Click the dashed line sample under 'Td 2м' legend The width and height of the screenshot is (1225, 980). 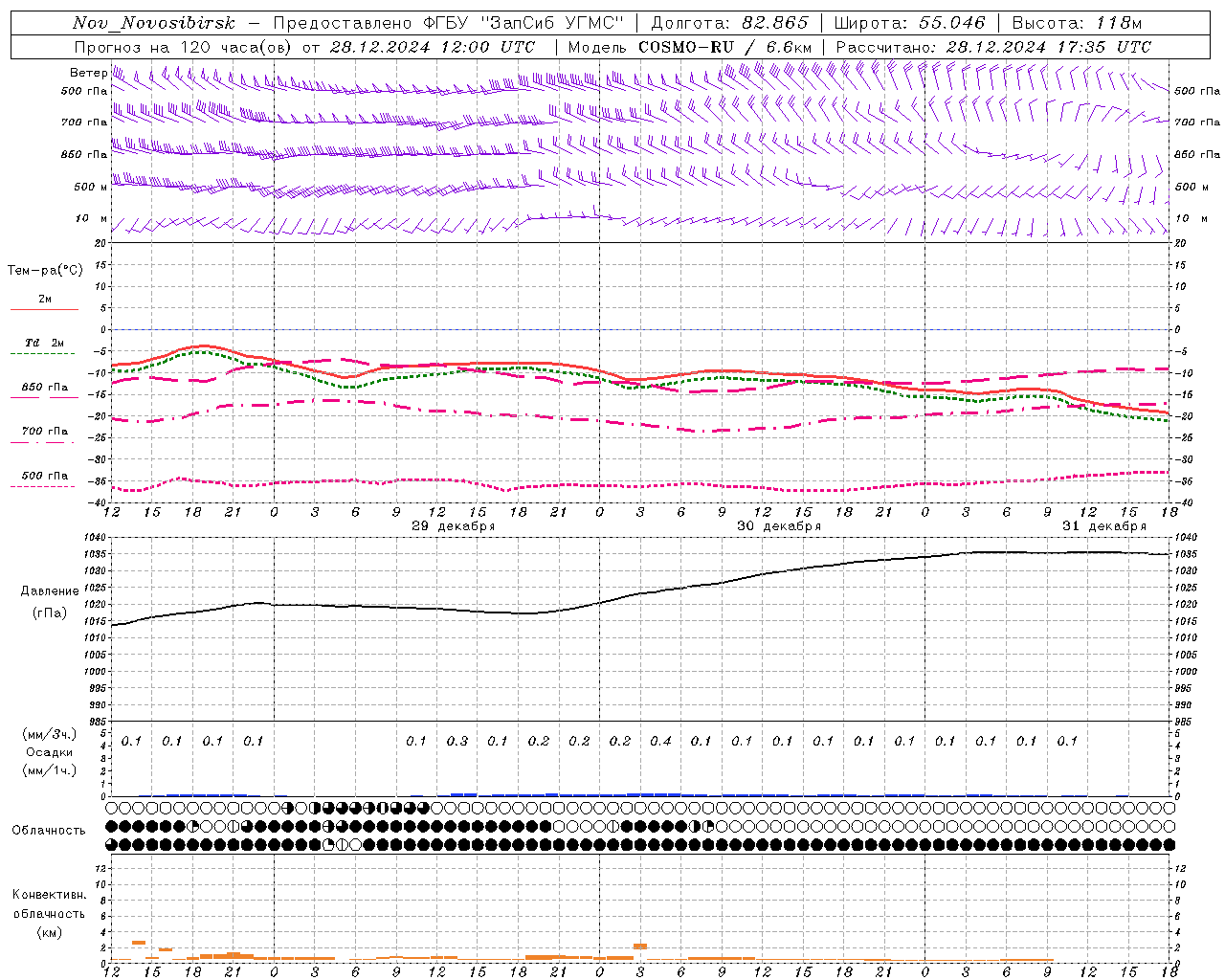click(x=42, y=354)
